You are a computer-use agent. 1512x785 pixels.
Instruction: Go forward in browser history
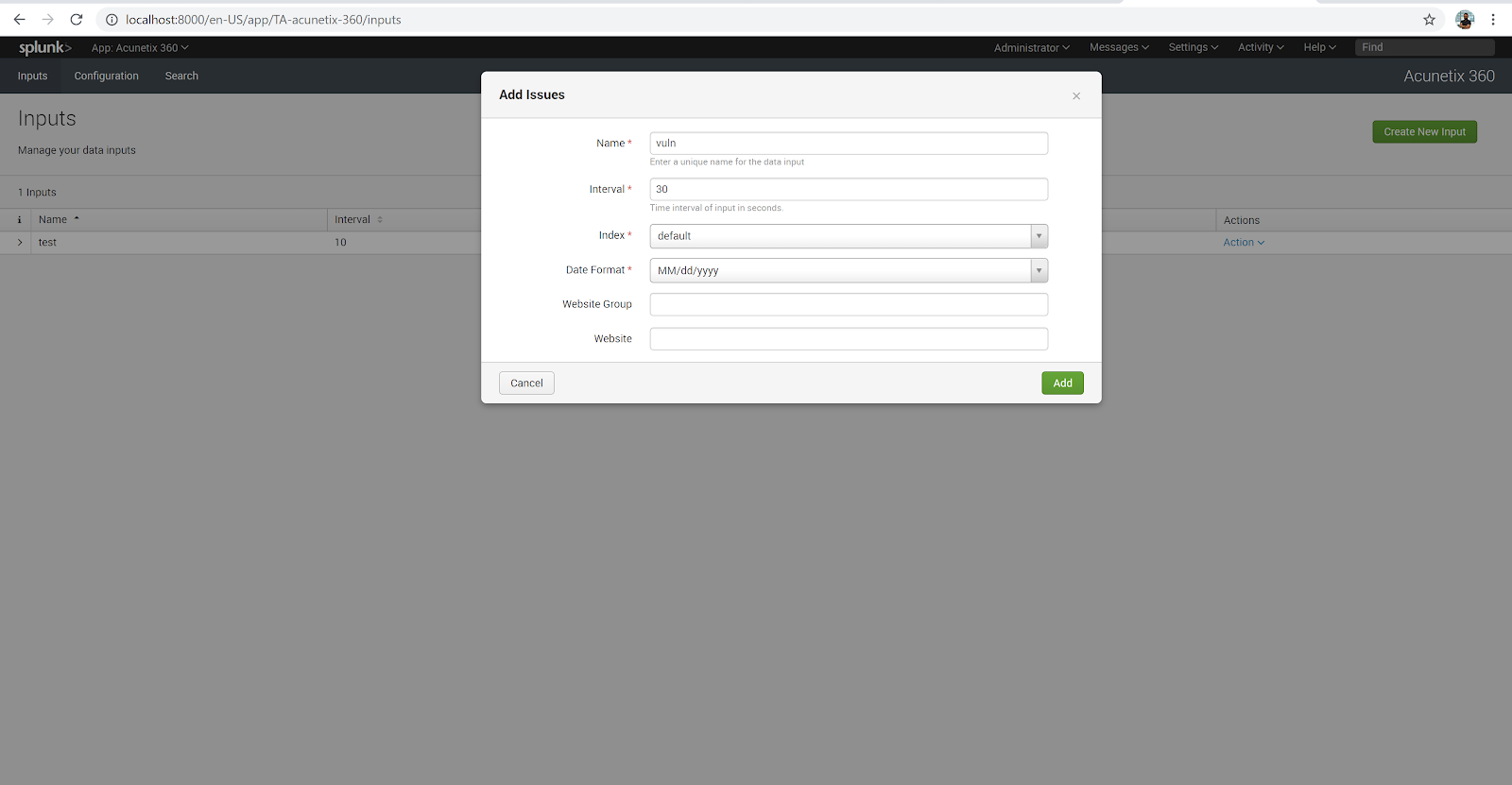point(48,19)
